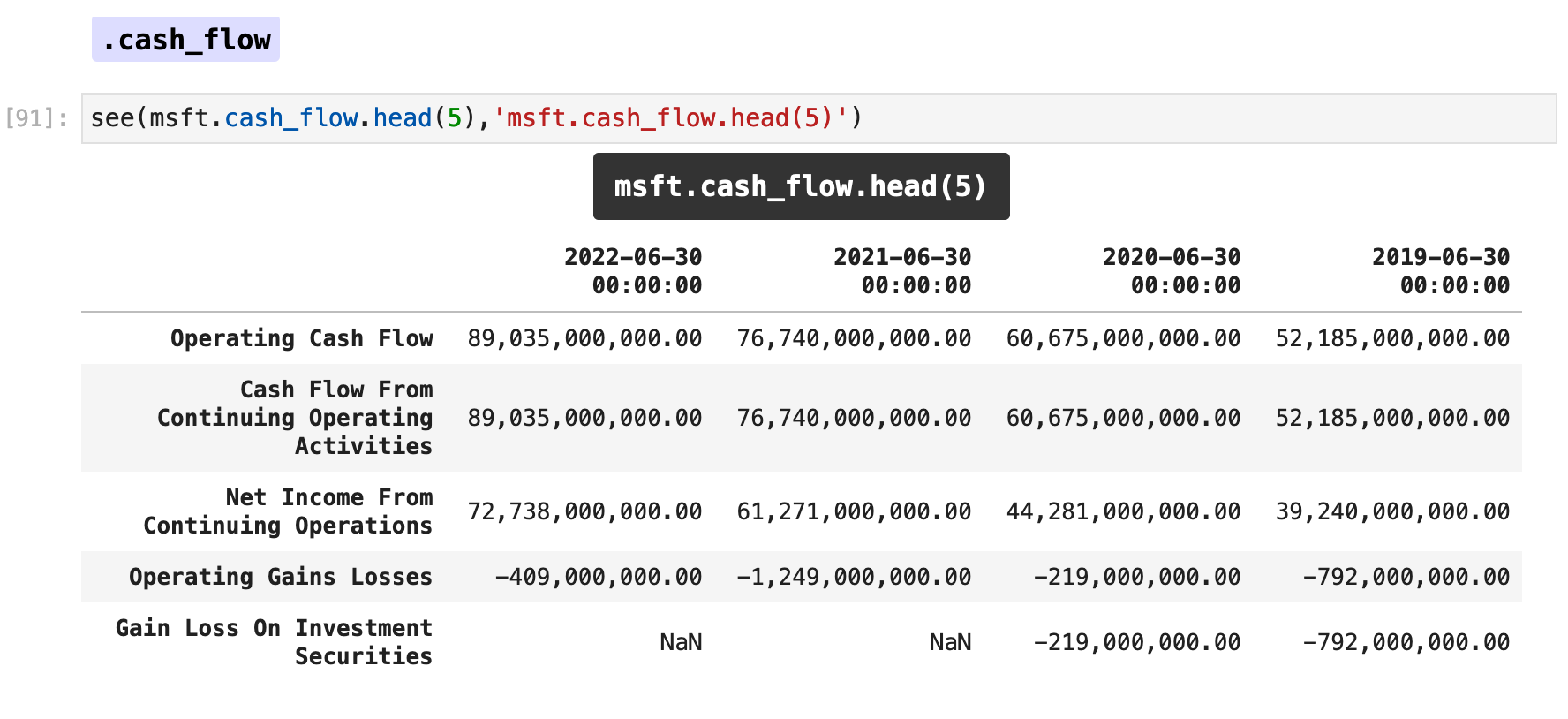Select row label Operating Gains Losses
The image size is (1568, 719).
(x=281, y=577)
